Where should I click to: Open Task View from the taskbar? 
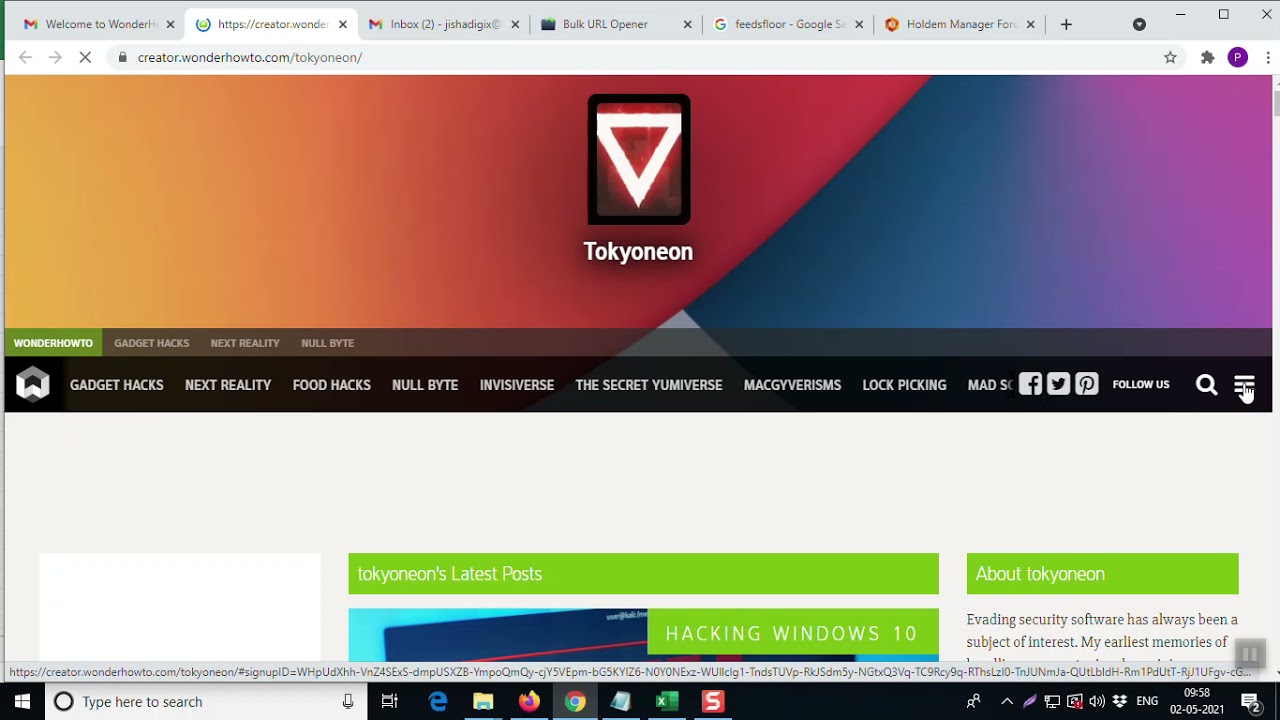tap(390, 702)
